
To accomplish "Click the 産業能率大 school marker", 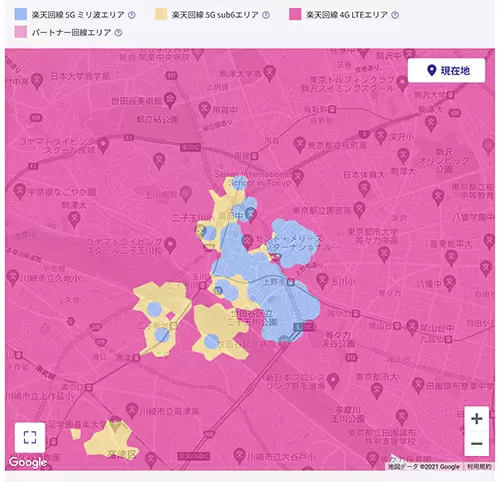I will tap(451, 257).
